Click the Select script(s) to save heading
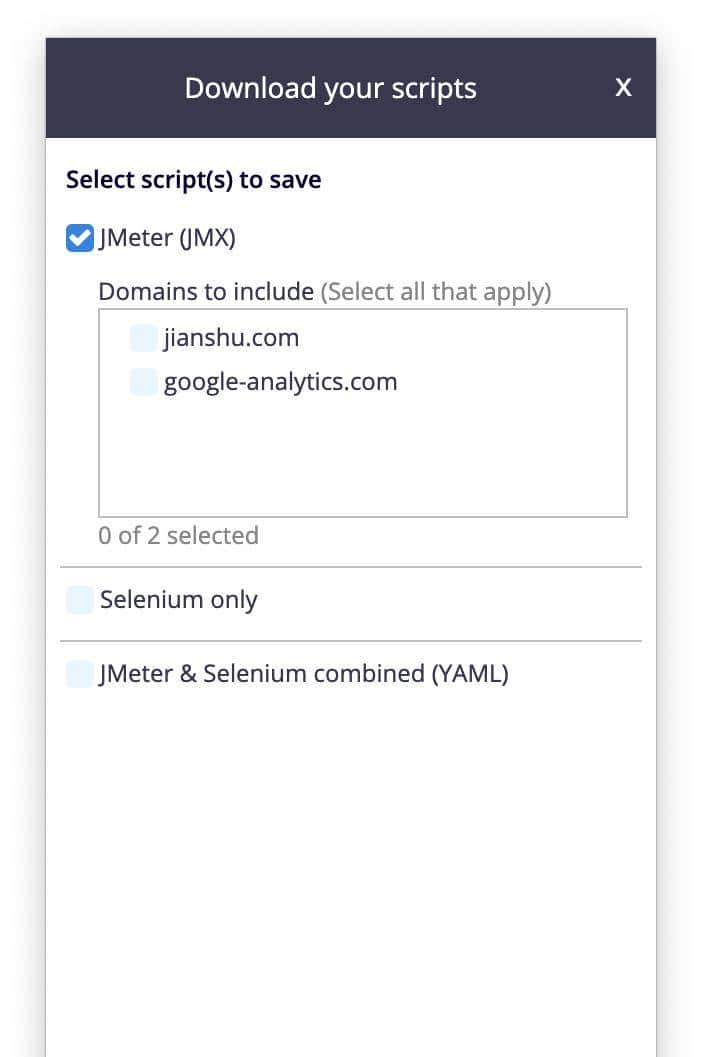The height and width of the screenshot is (1057, 702). [x=193, y=180]
